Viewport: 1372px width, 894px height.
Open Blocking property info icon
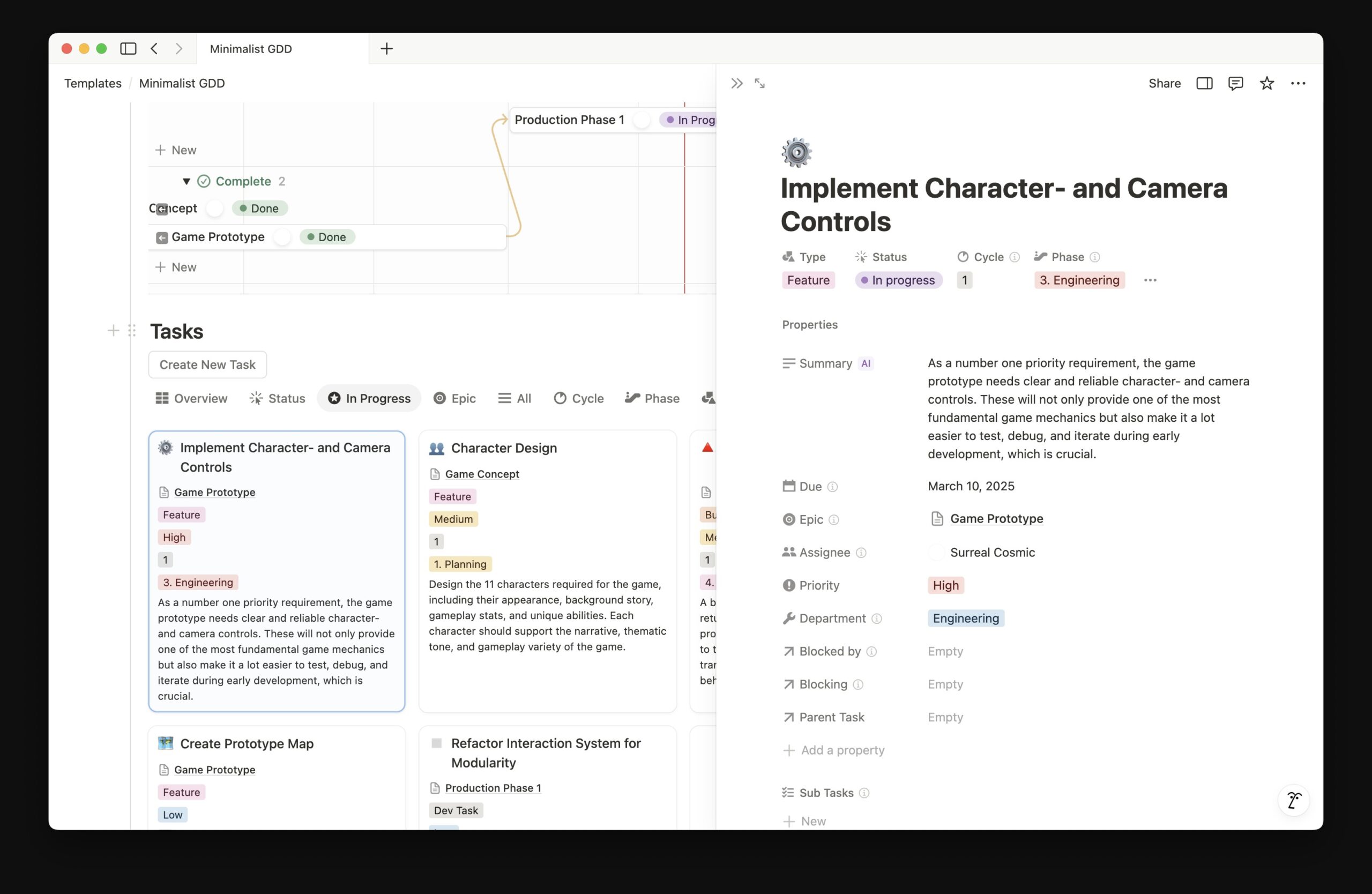(x=859, y=685)
